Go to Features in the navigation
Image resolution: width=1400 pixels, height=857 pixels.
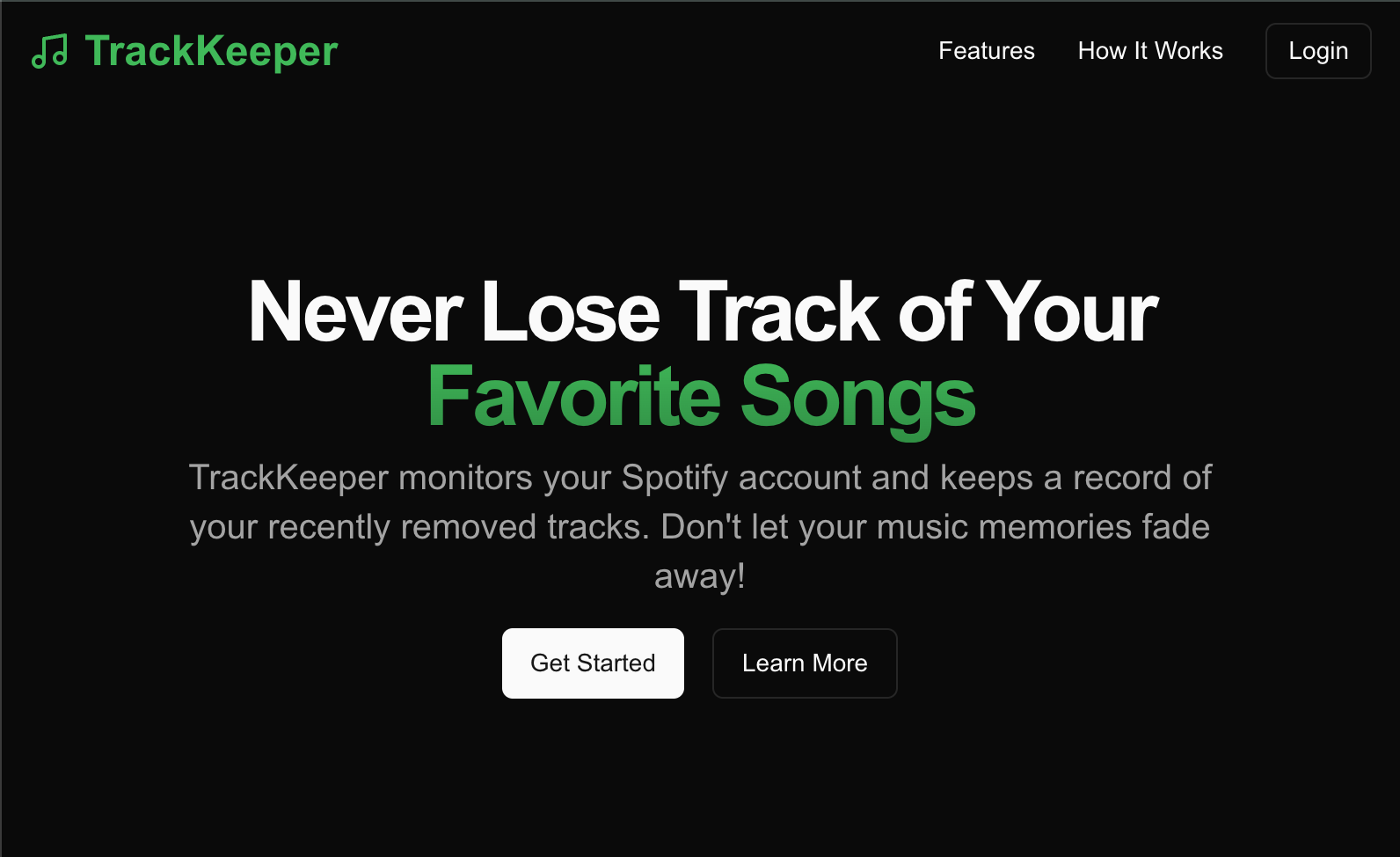pos(987,51)
